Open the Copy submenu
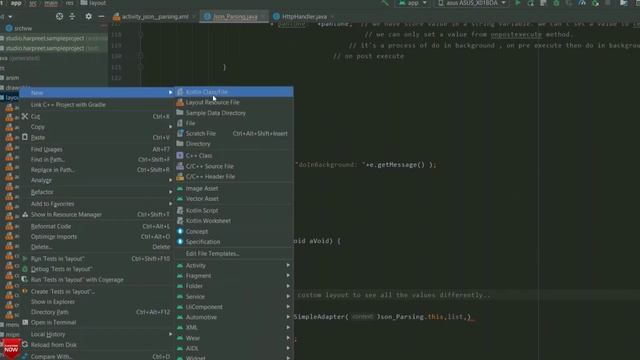The image size is (640, 360). pos(97,127)
